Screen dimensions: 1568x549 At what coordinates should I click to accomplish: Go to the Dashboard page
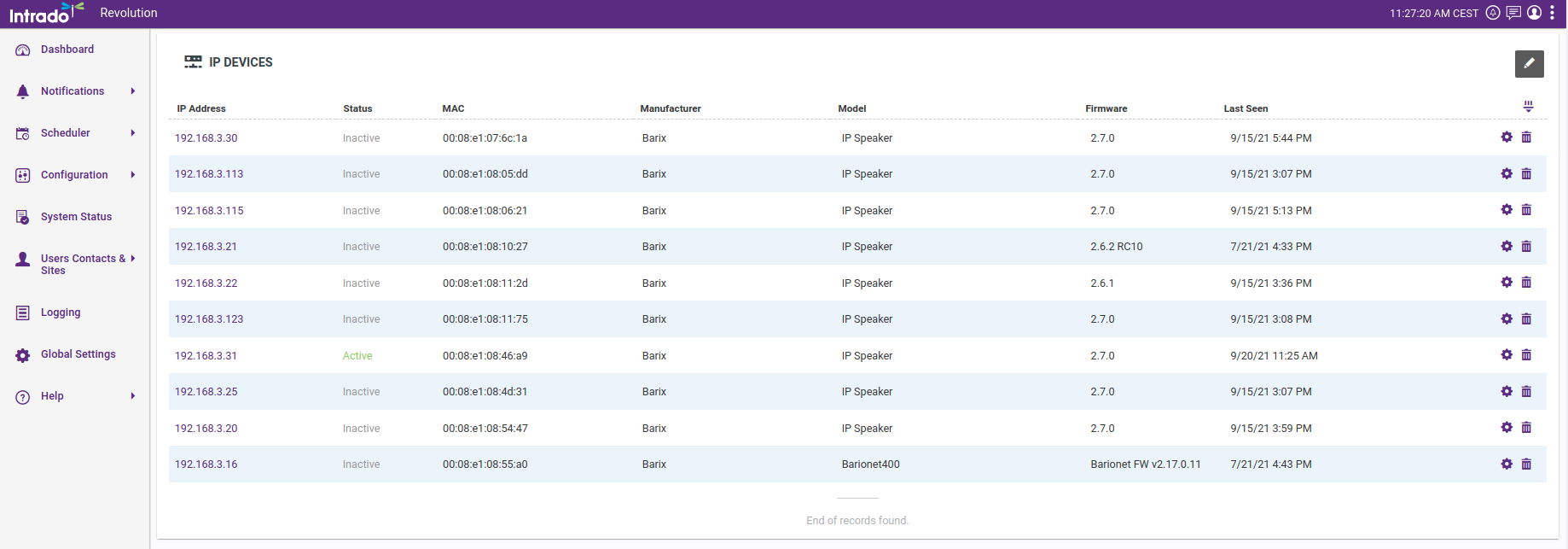click(67, 50)
